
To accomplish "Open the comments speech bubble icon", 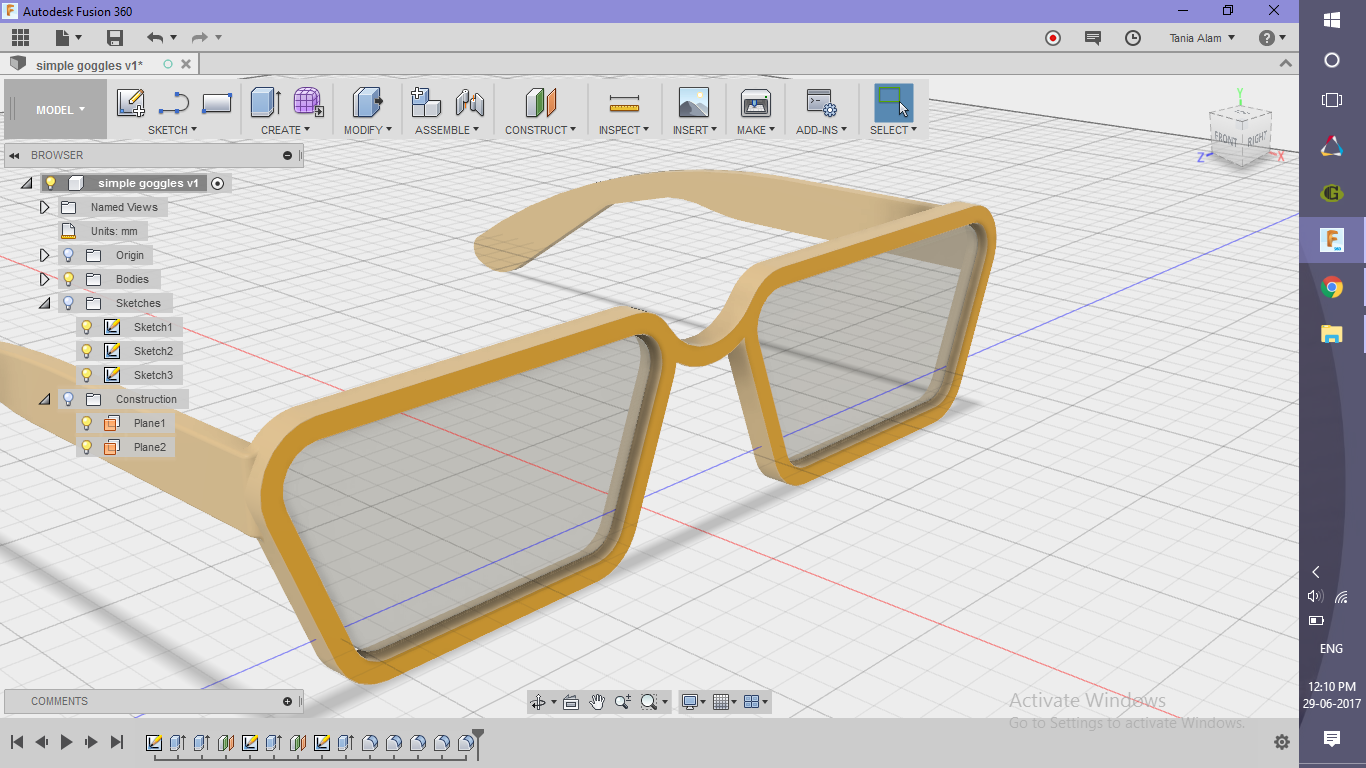I will tap(1093, 38).
